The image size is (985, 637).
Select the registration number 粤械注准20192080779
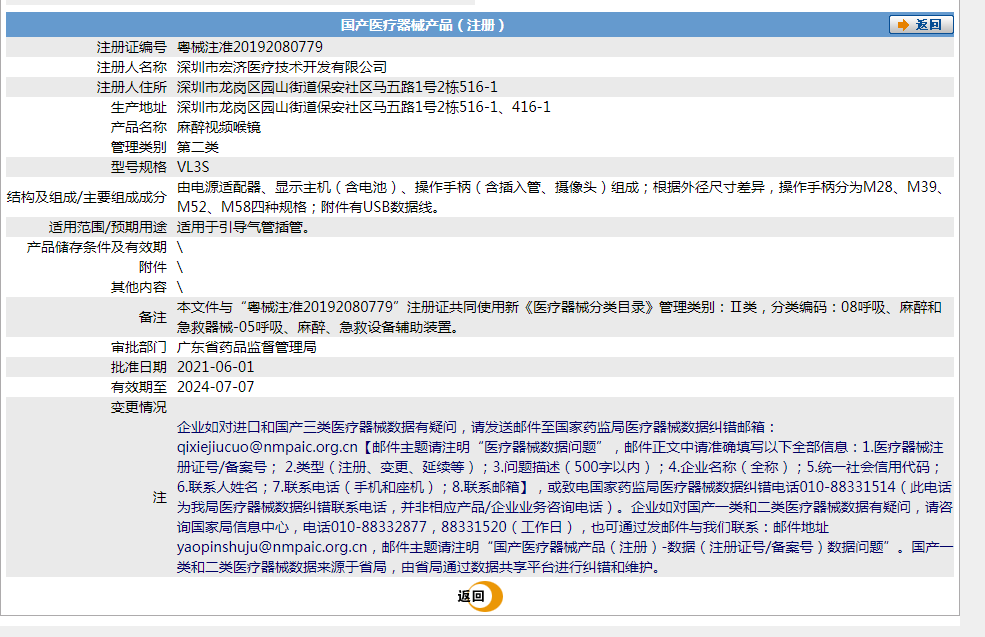click(x=250, y=45)
